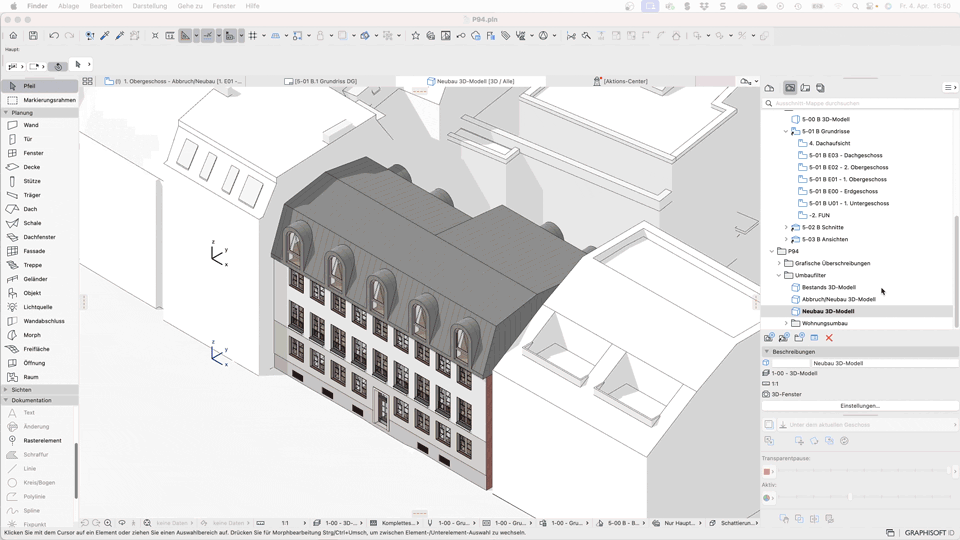Click the syringe inject parameters icon
This screenshot has width=960, height=540.
(119, 36)
